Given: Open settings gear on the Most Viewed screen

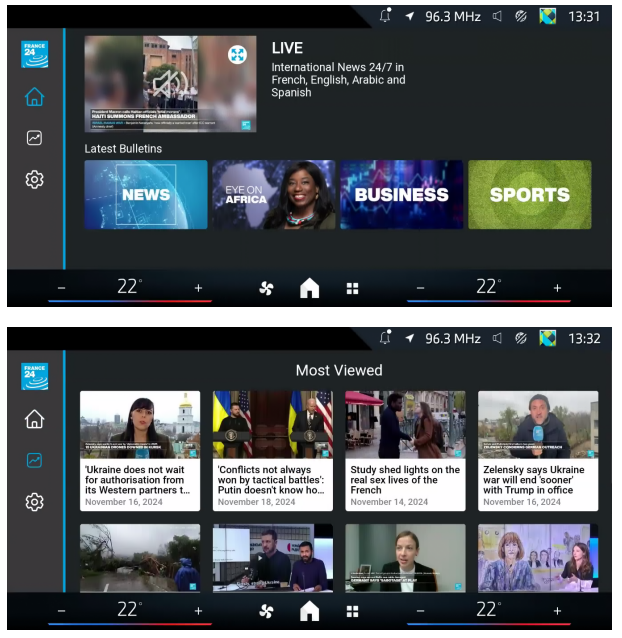Looking at the screenshot, I should tap(35, 502).
